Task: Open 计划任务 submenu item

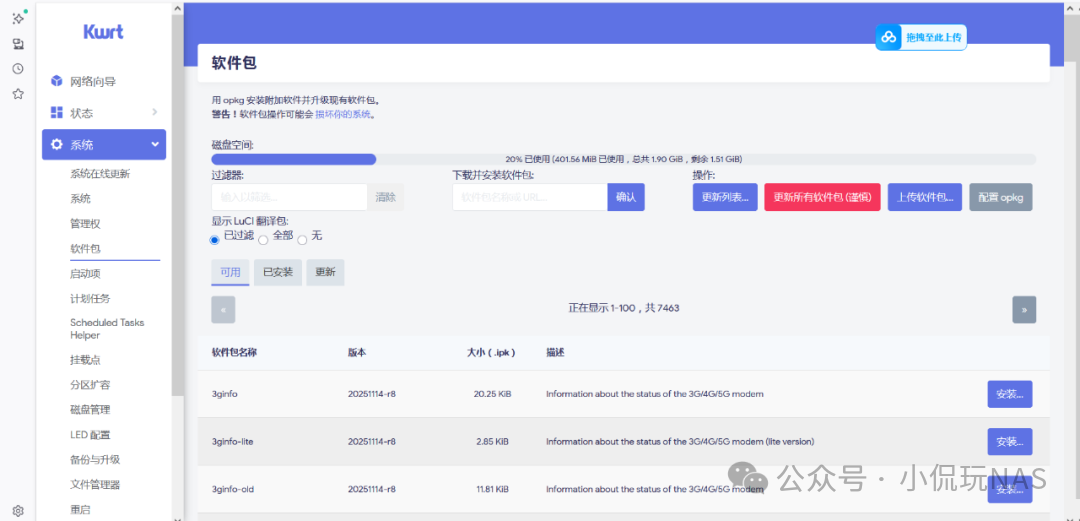Action: click(90, 298)
